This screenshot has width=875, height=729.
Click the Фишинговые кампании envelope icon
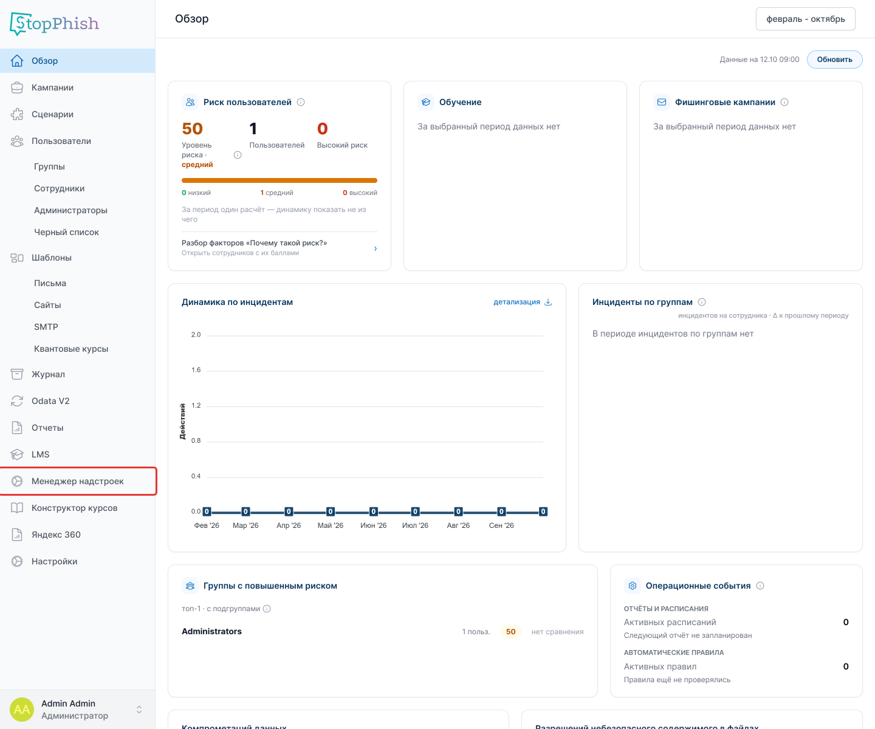click(661, 102)
